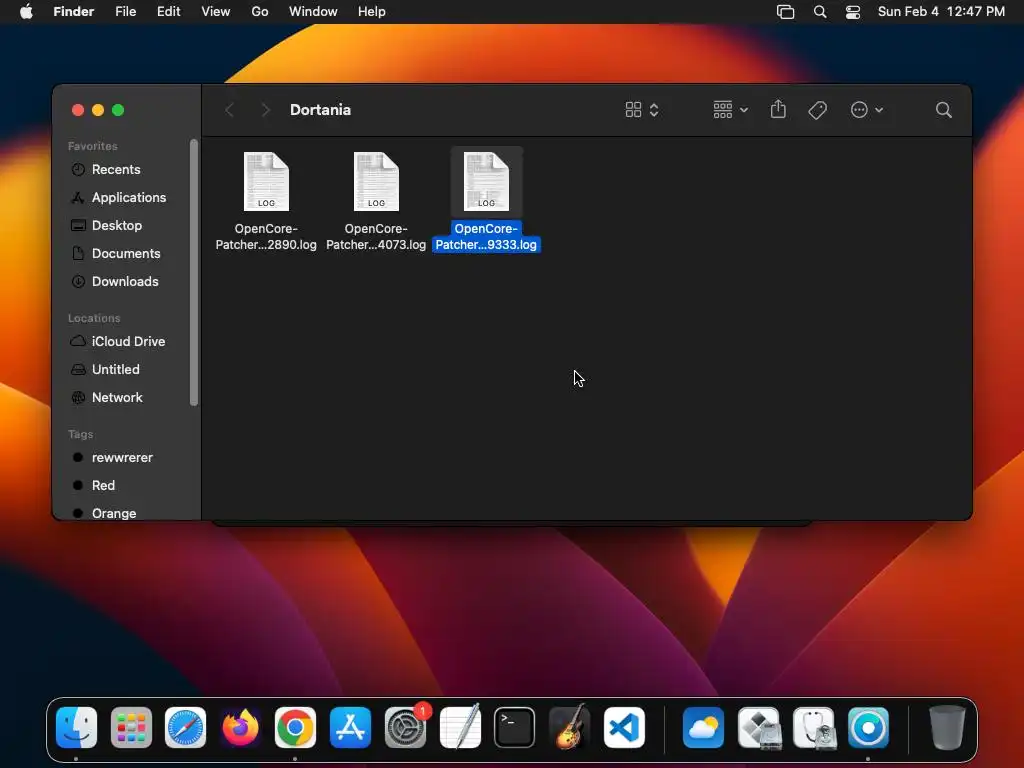Launch Firefox from the Dock

tap(240, 728)
